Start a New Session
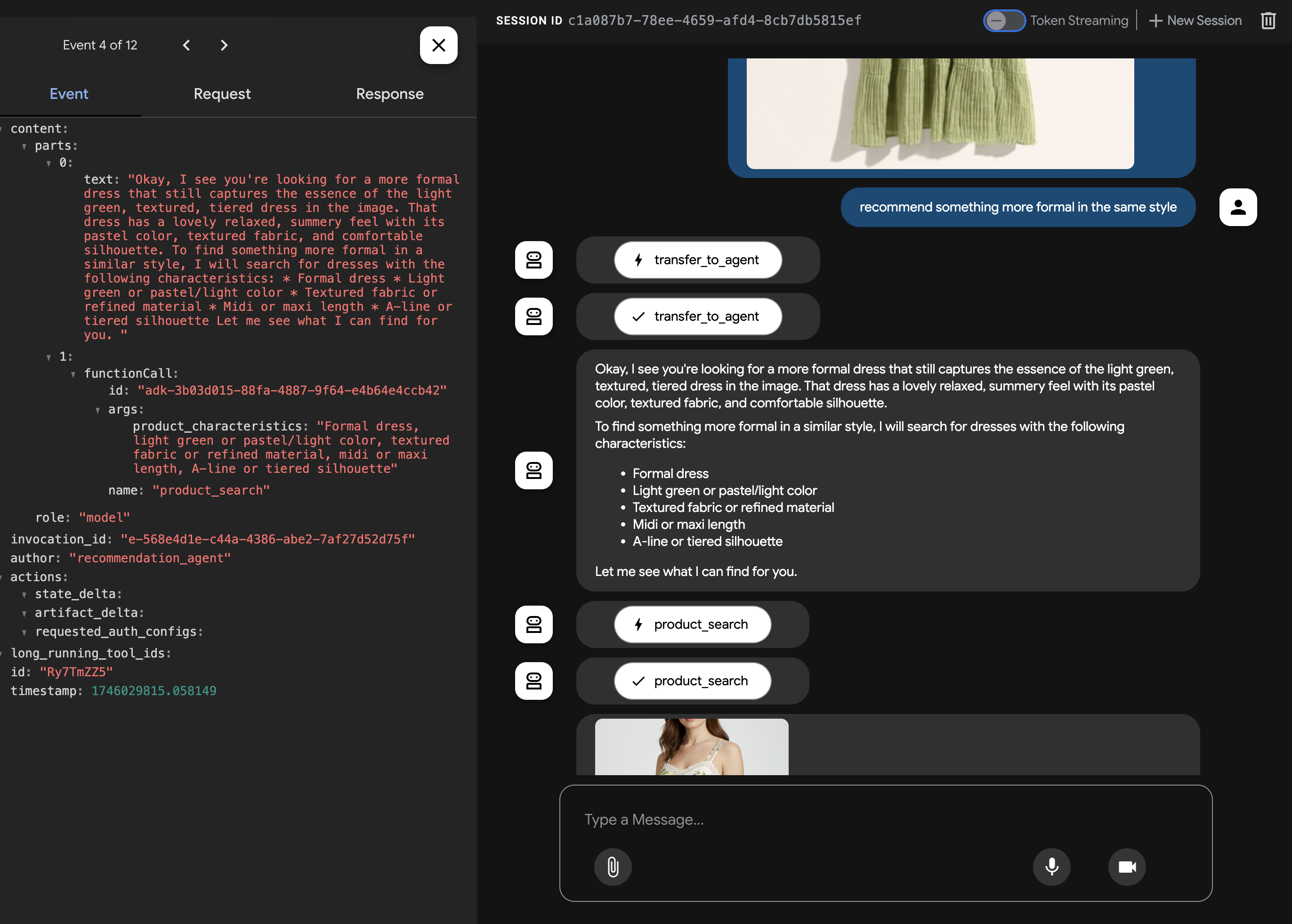1292x924 pixels. pyautogui.click(x=1195, y=20)
